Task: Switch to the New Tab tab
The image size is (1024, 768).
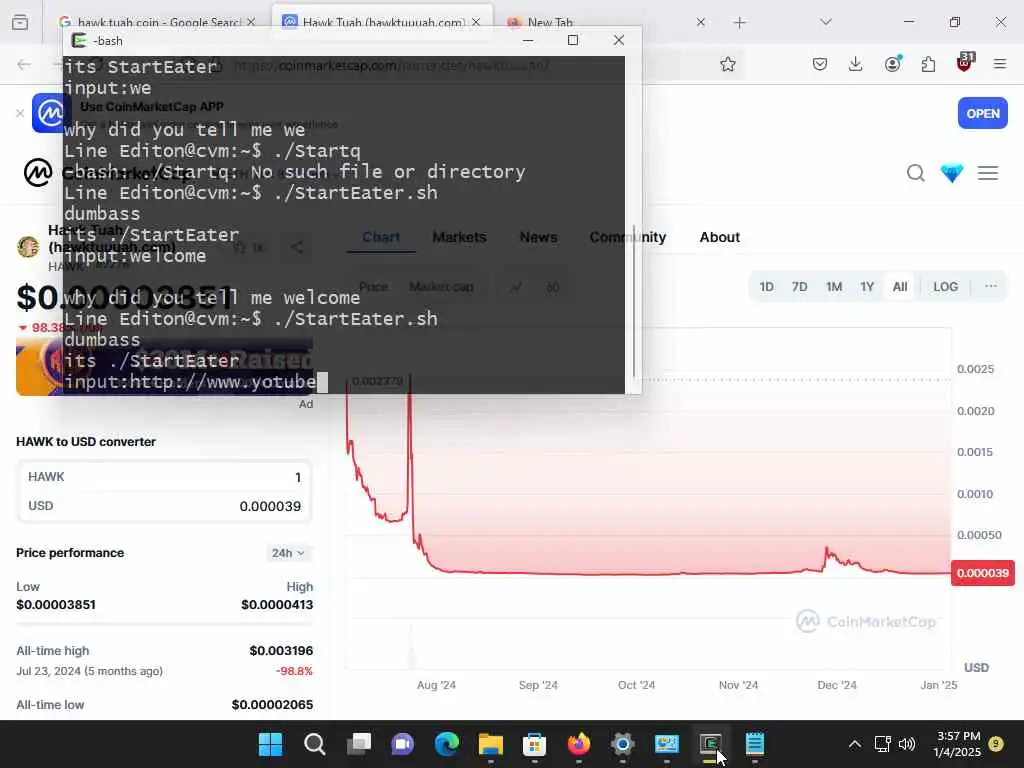Action: [x=551, y=22]
